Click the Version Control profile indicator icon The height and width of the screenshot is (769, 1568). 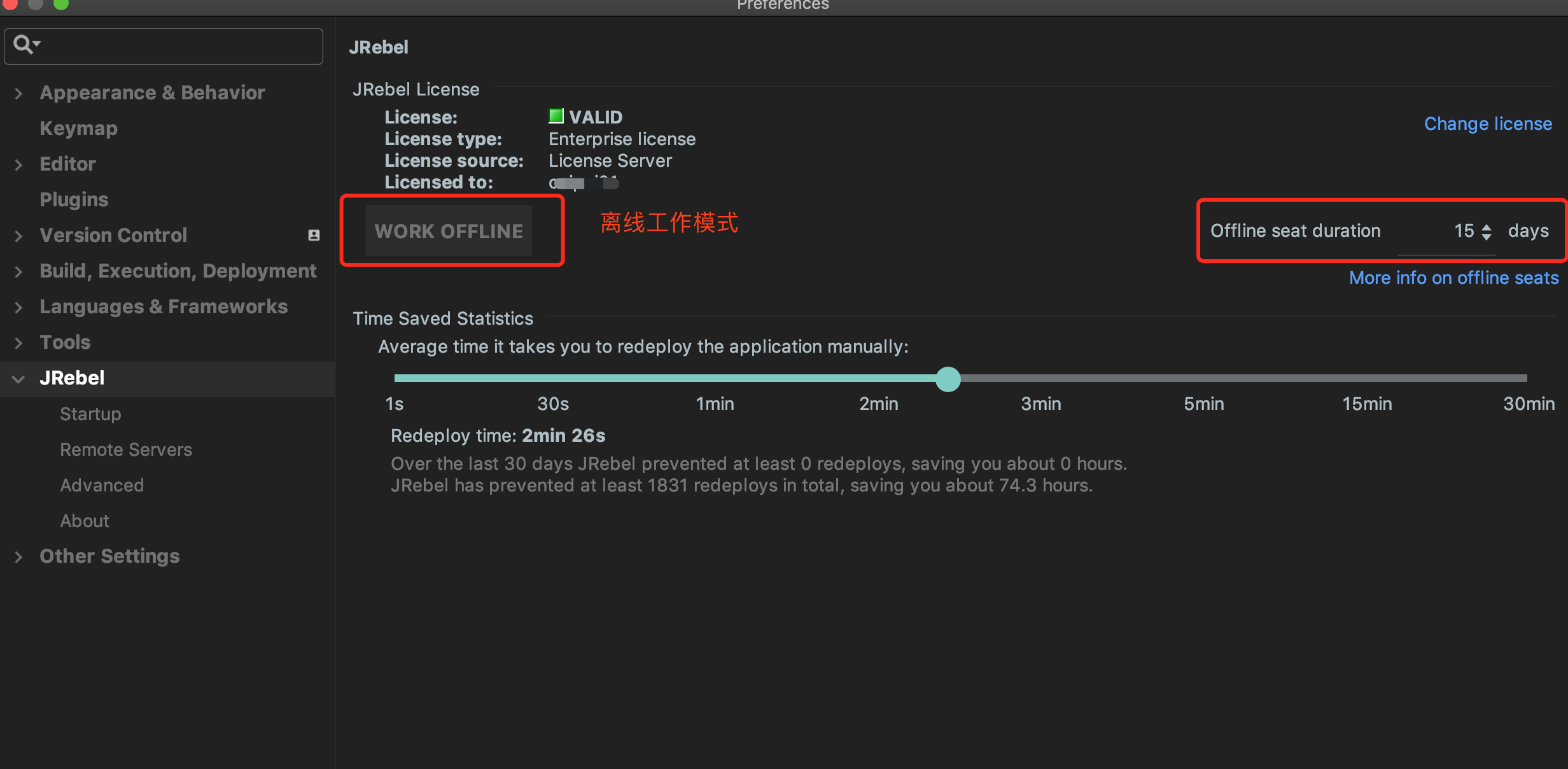pos(314,236)
